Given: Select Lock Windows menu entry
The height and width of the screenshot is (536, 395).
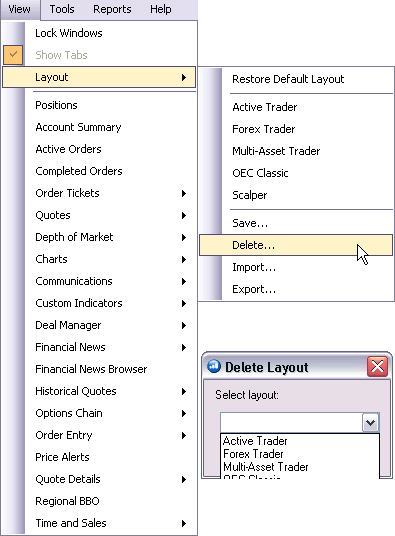Looking at the screenshot, I should pos(99,33).
